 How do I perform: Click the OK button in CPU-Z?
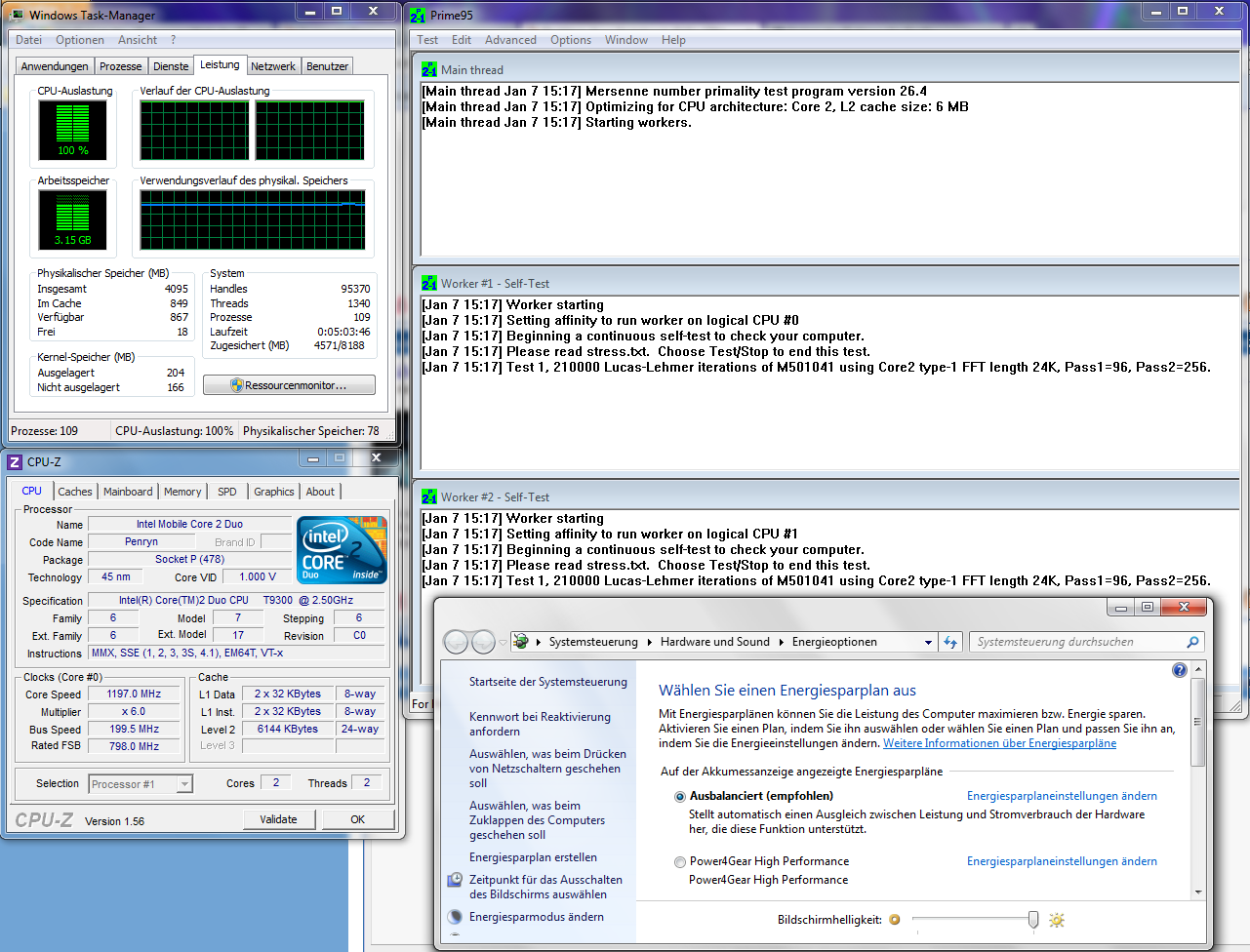358,819
